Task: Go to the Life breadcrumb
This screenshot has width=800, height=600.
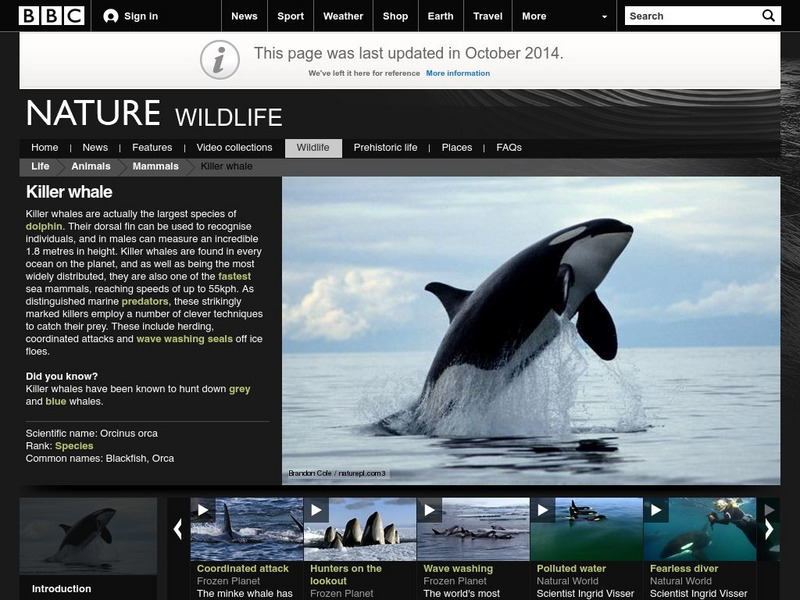Action: [x=40, y=166]
